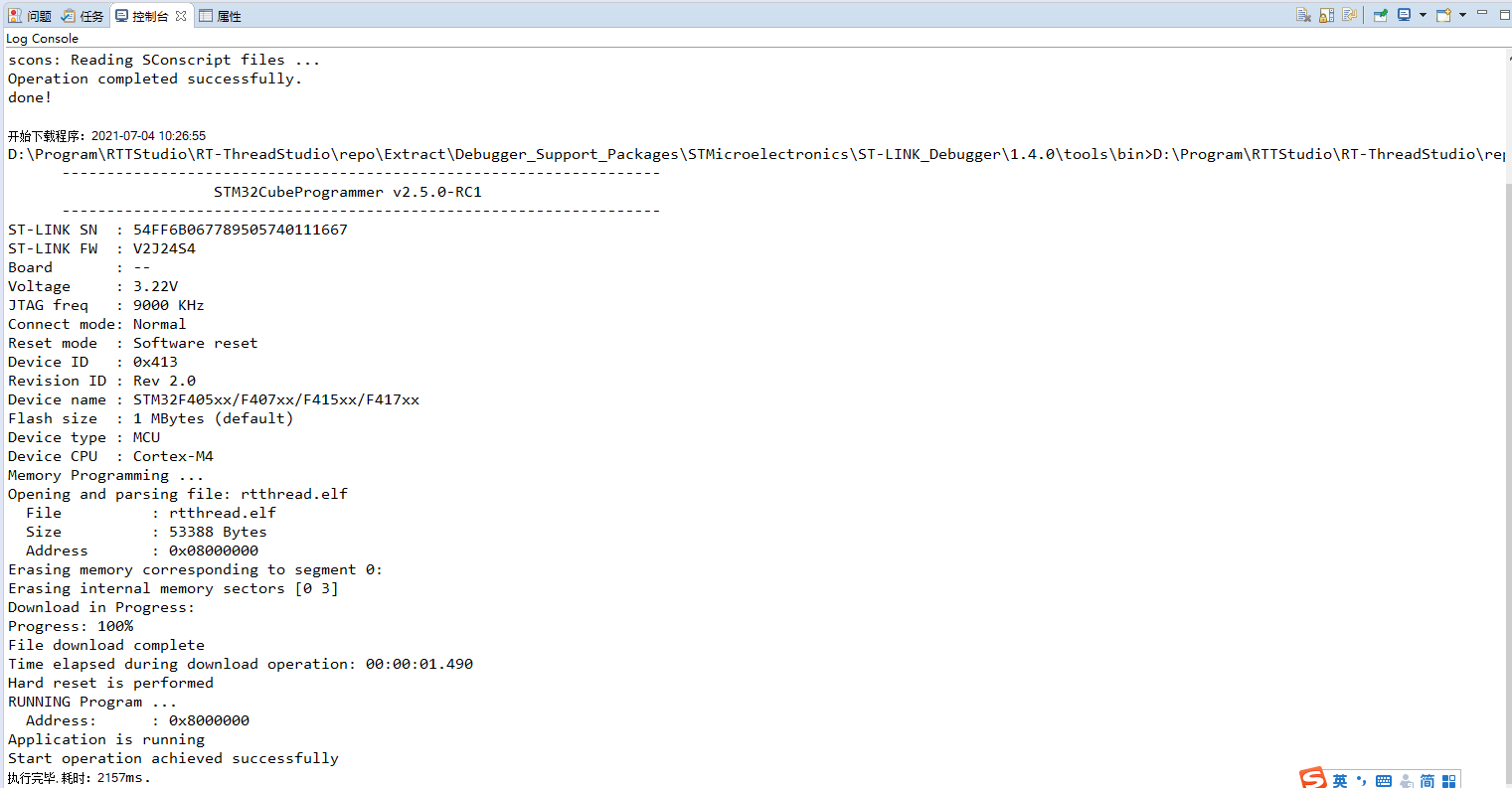Click 'Erasing internal memory sectors [0 3]' line
The height and width of the screenshot is (788, 1512).
(x=173, y=588)
